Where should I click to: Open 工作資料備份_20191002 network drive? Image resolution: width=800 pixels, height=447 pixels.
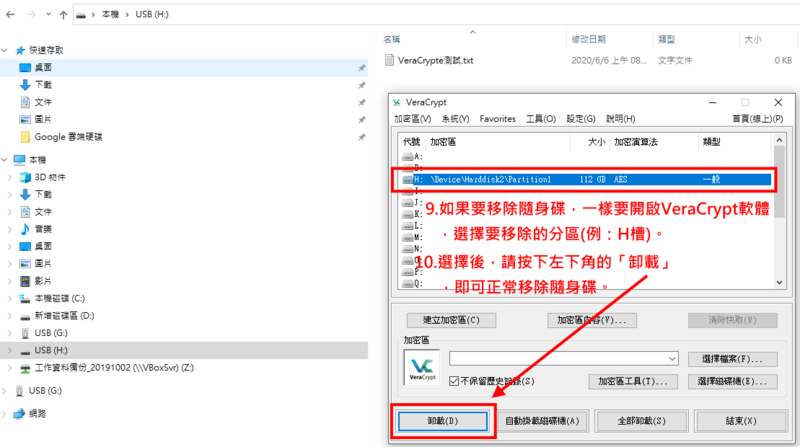pyautogui.click(x=114, y=367)
